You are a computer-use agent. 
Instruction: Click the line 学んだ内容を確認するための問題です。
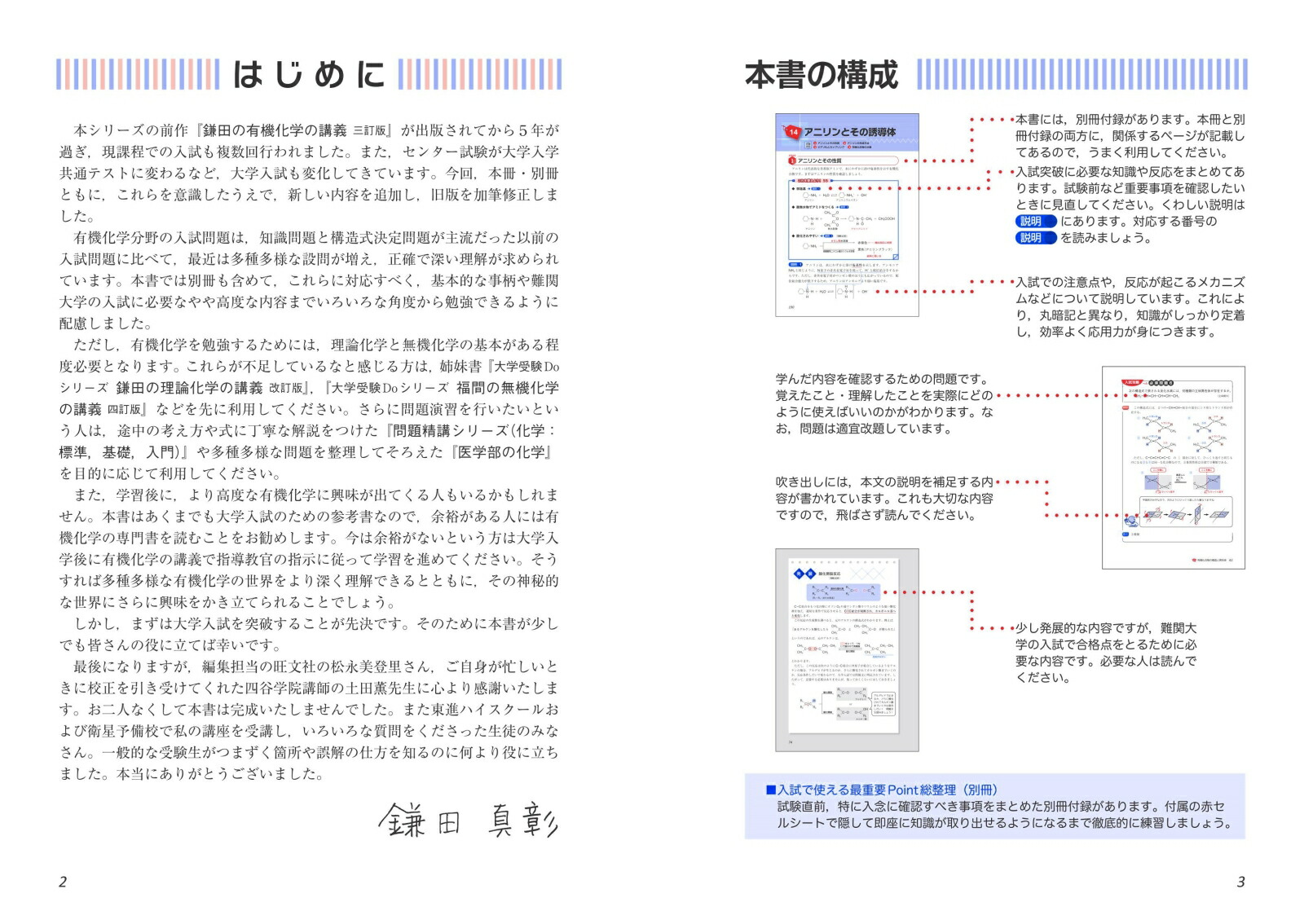pyautogui.click(x=882, y=379)
